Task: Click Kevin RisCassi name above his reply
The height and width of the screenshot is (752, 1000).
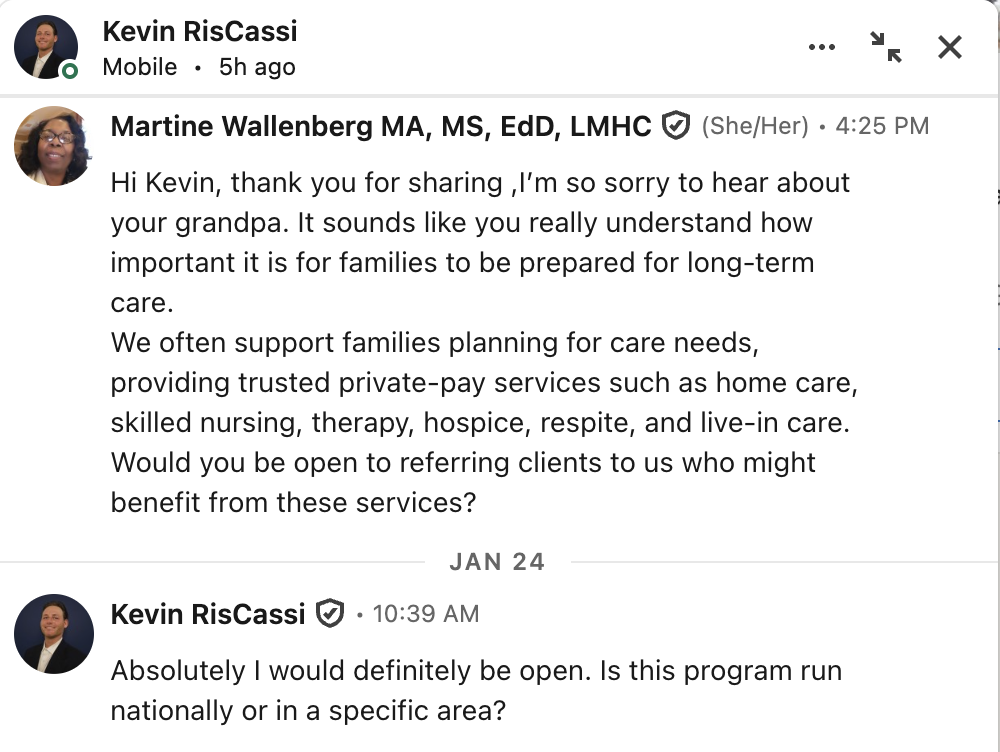Action: pyautogui.click(x=208, y=613)
